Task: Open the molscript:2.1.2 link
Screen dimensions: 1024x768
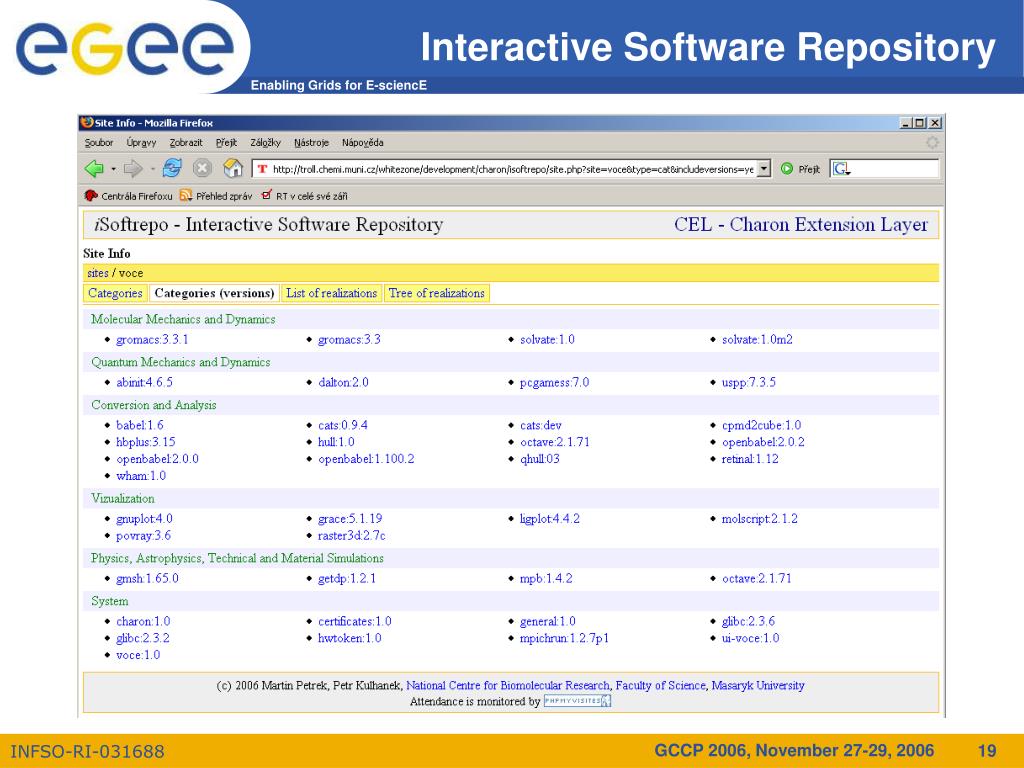Action: (760, 519)
